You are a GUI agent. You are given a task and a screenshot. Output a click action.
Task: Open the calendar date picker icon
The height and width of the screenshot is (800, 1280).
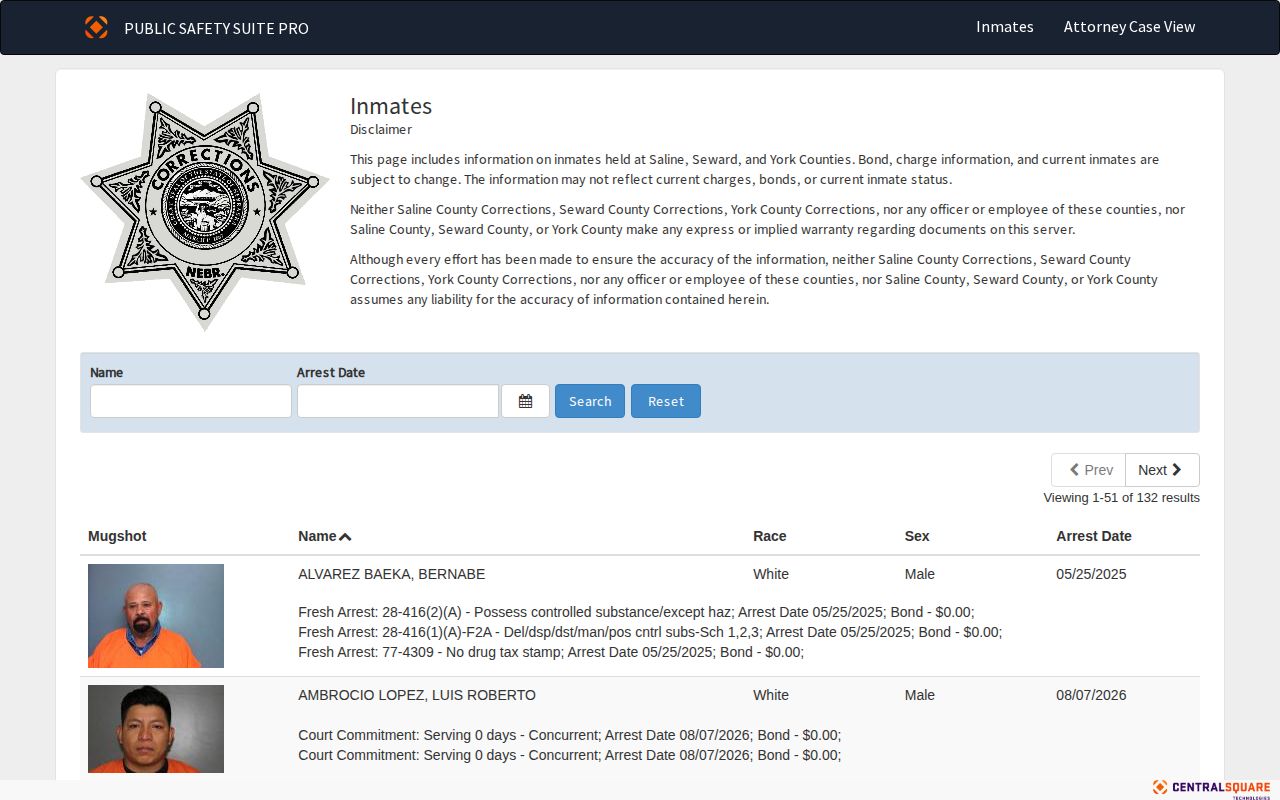(x=525, y=401)
